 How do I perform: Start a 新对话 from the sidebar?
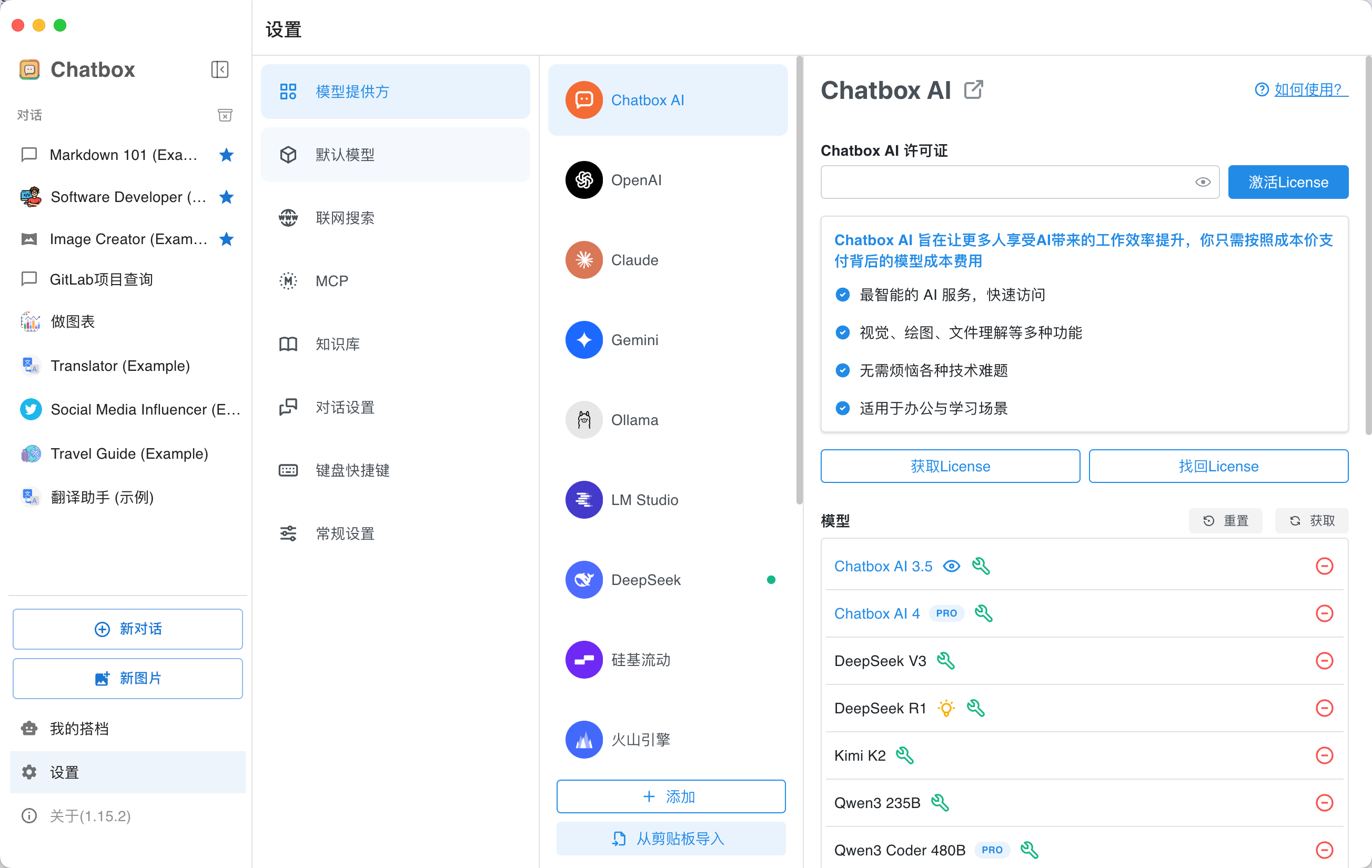(128, 629)
